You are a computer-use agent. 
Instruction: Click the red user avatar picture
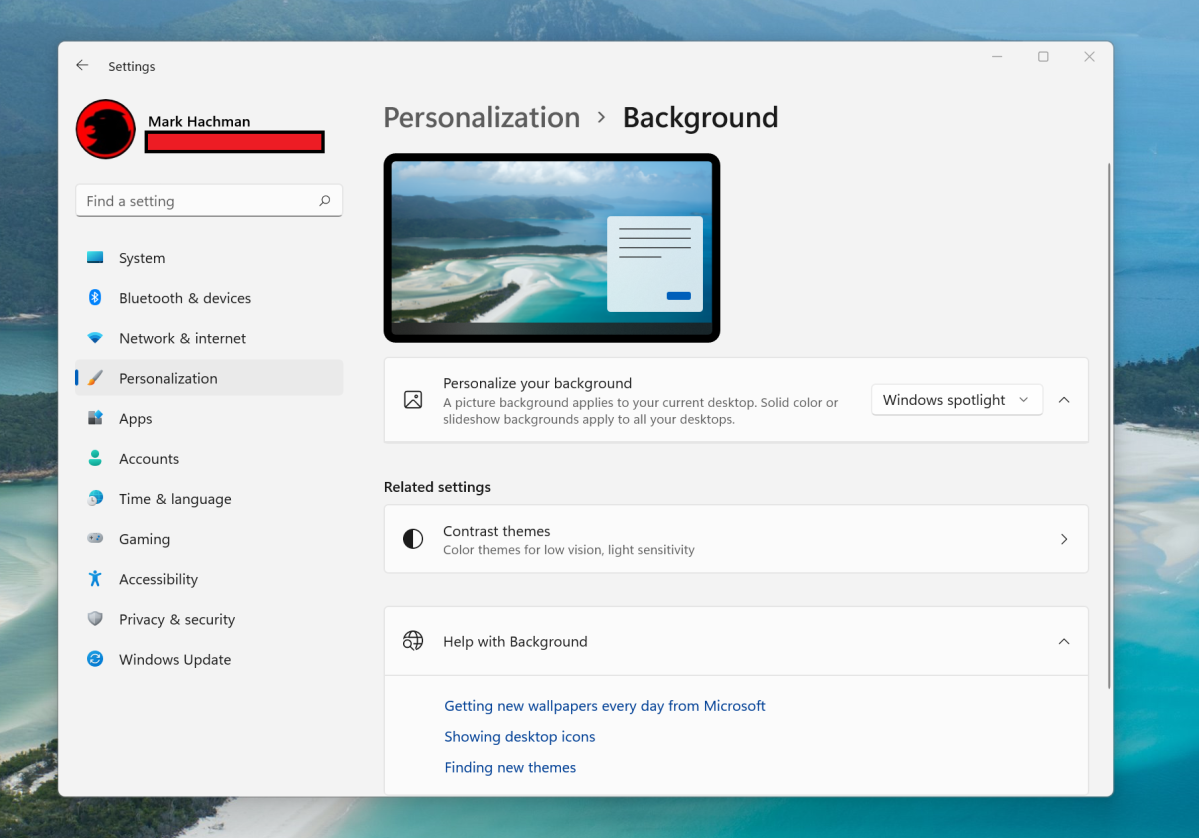(106, 129)
